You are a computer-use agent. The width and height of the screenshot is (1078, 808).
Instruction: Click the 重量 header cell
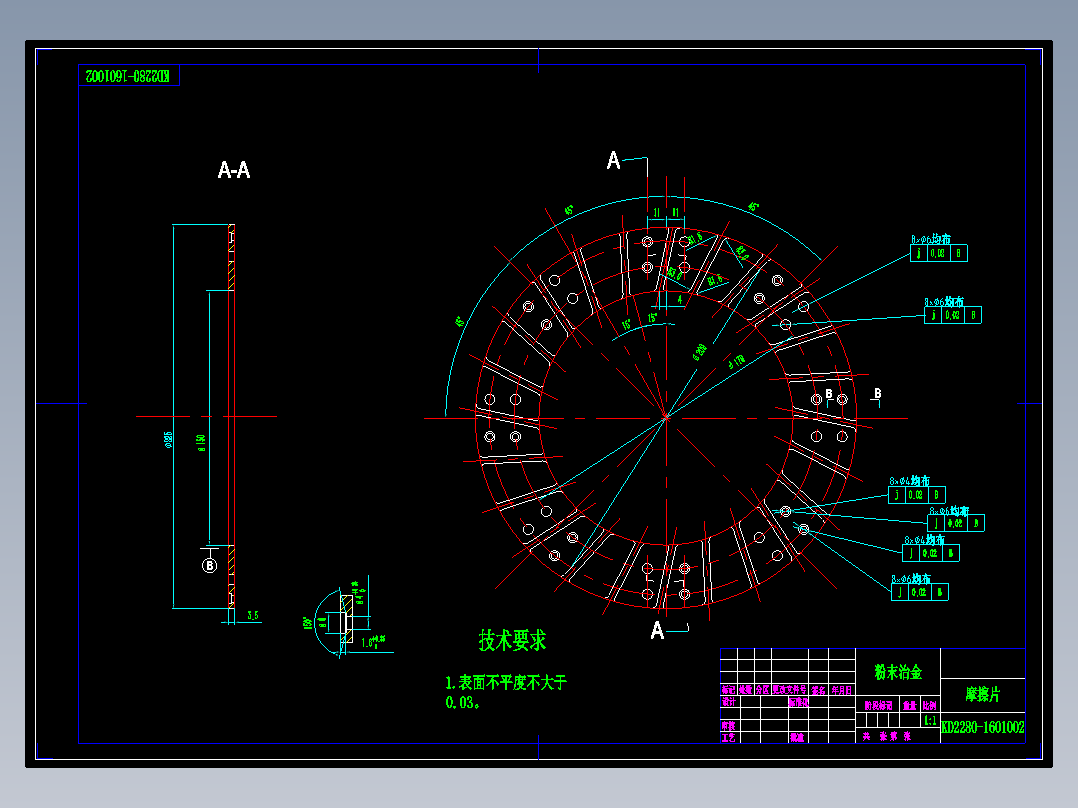pyautogui.click(x=910, y=706)
